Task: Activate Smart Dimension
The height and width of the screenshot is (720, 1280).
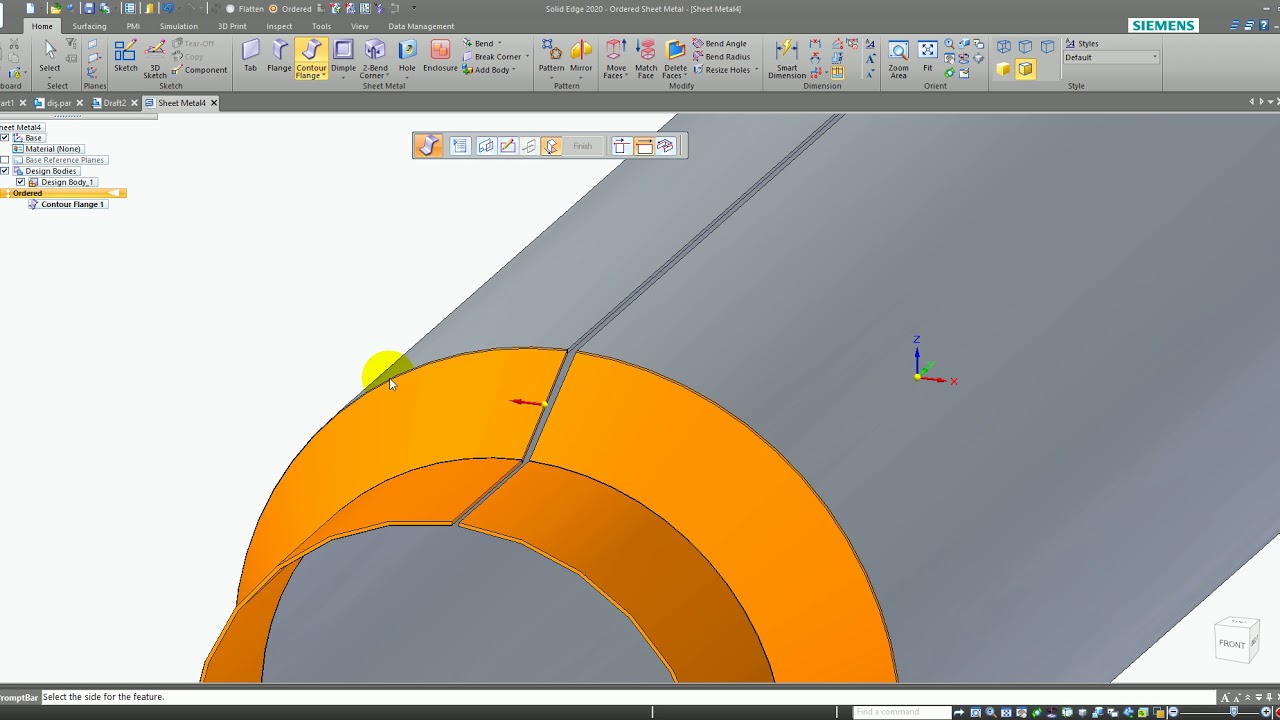Action: click(x=787, y=58)
